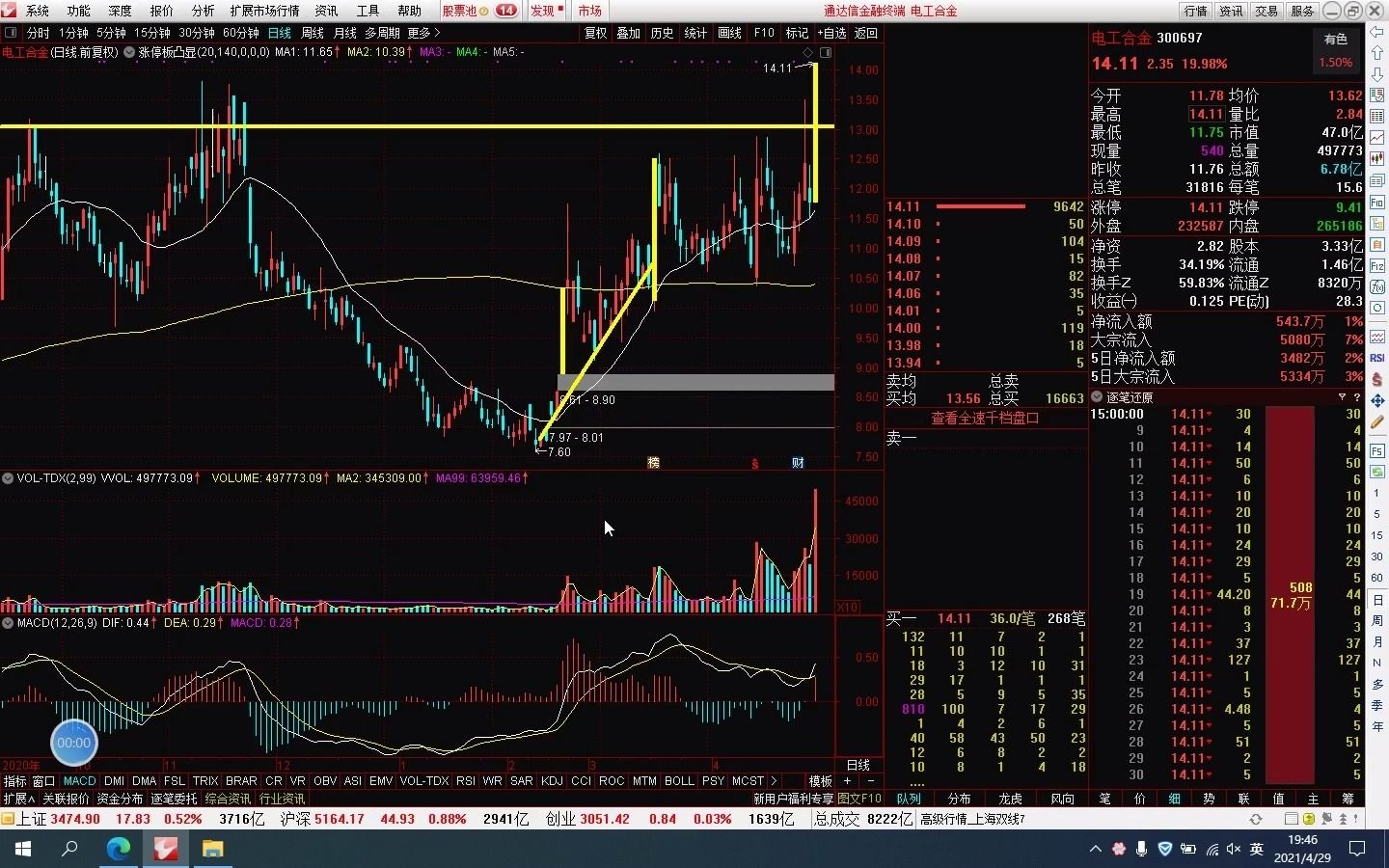Expand the MACD indicator dropdown arrow

pos(7,623)
